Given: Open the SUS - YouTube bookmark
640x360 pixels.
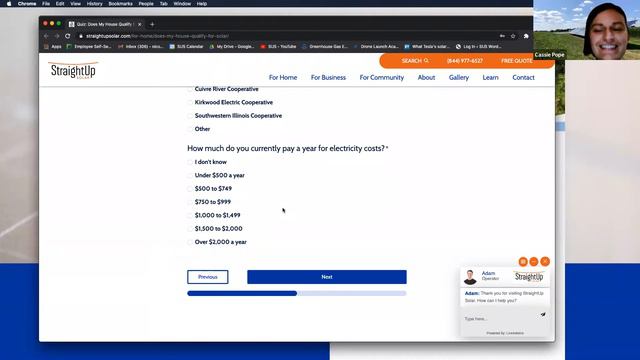Looking at the screenshot, I should tap(278, 47).
